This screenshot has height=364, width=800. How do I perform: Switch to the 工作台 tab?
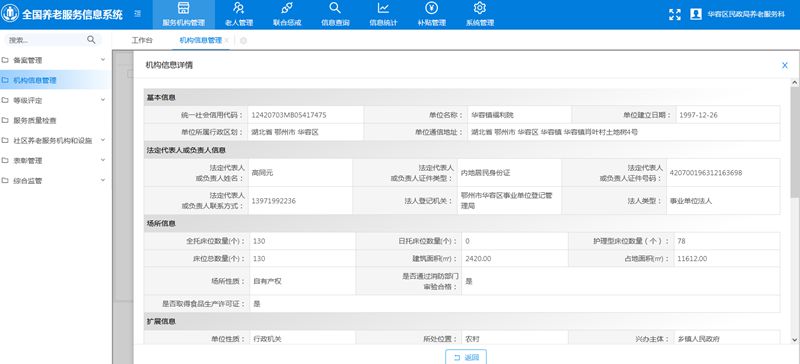click(x=142, y=40)
